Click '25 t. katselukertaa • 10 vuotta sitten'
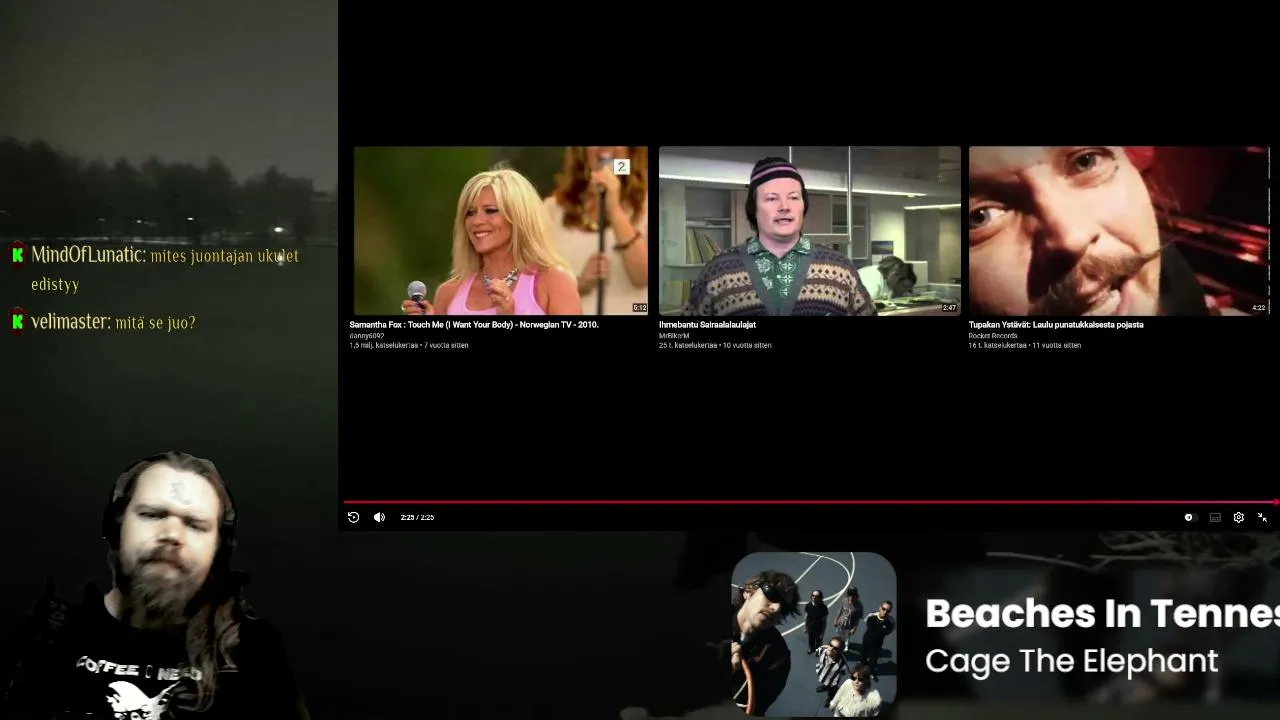Image resolution: width=1280 pixels, height=720 pixels. [x=715, y=346]
